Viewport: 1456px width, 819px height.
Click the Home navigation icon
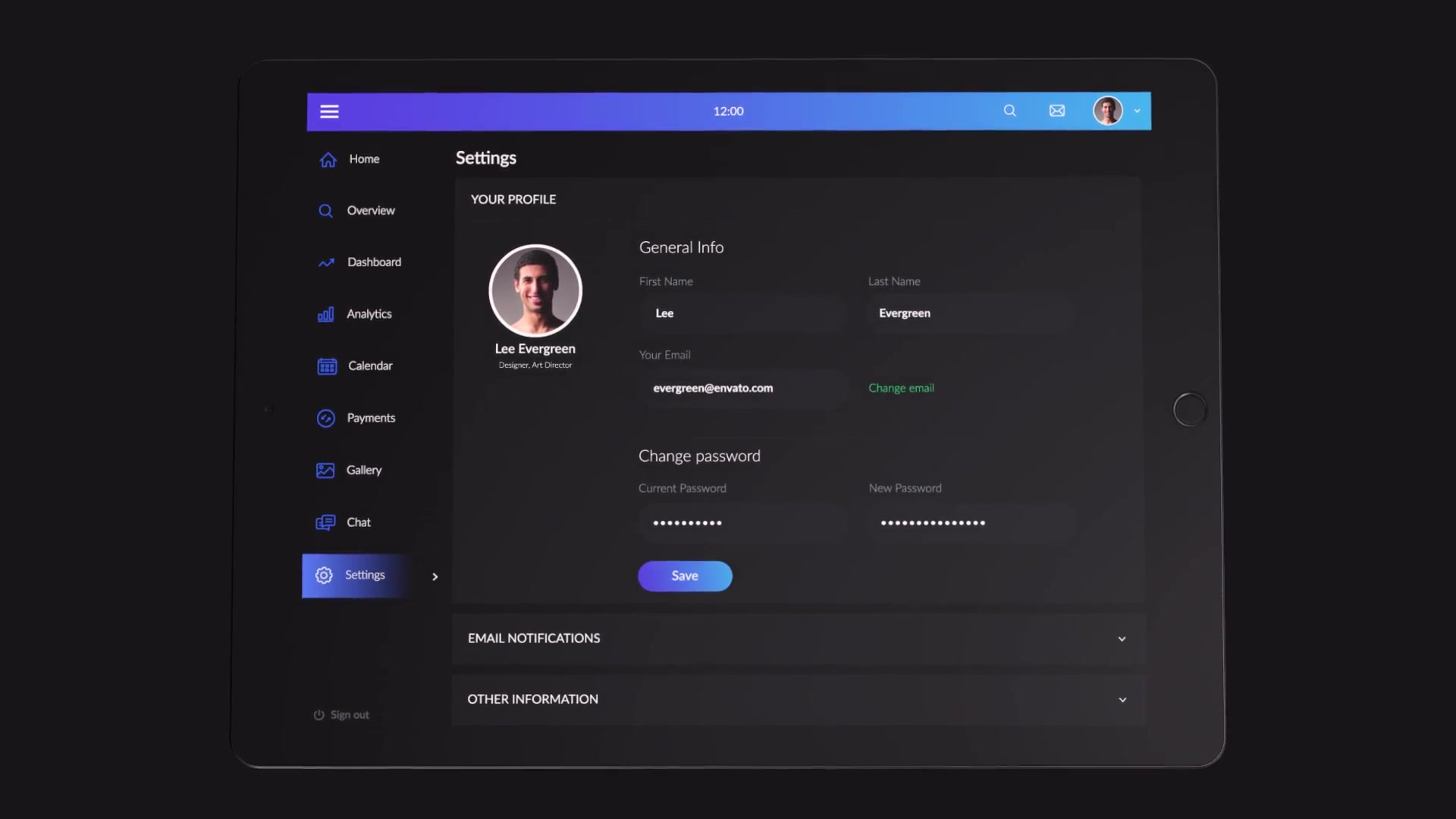click(x=327, y=159)
